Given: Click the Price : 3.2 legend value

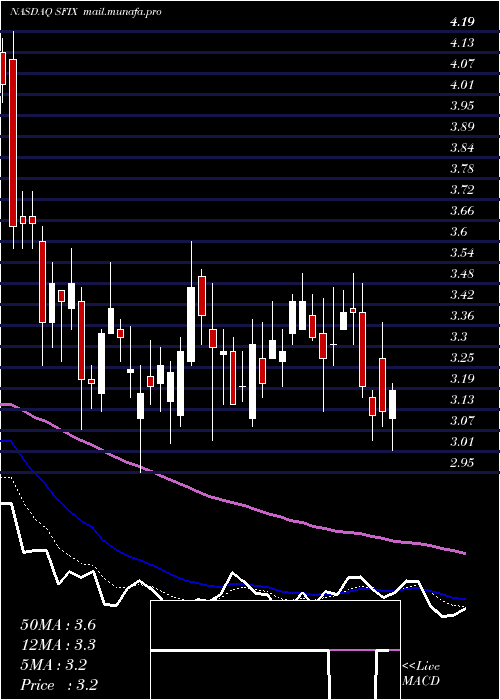Looking at the screenshot, I should pyautogui.click(x=59, y=685).
